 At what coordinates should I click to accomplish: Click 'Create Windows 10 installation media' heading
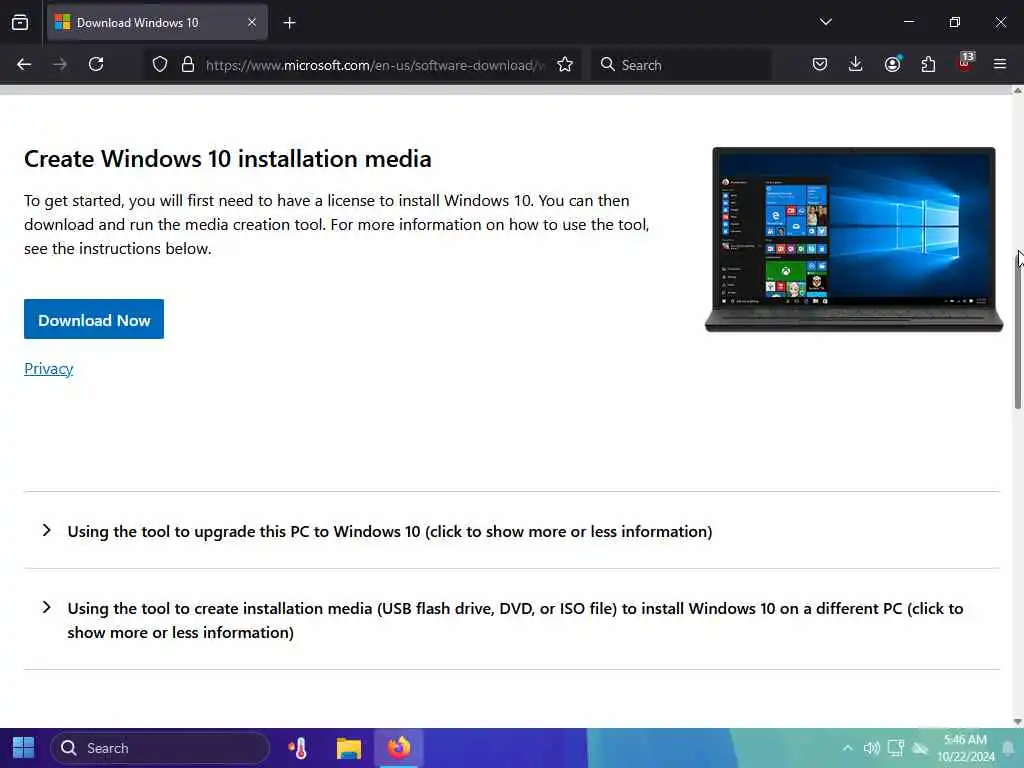[x=228, y=159]
